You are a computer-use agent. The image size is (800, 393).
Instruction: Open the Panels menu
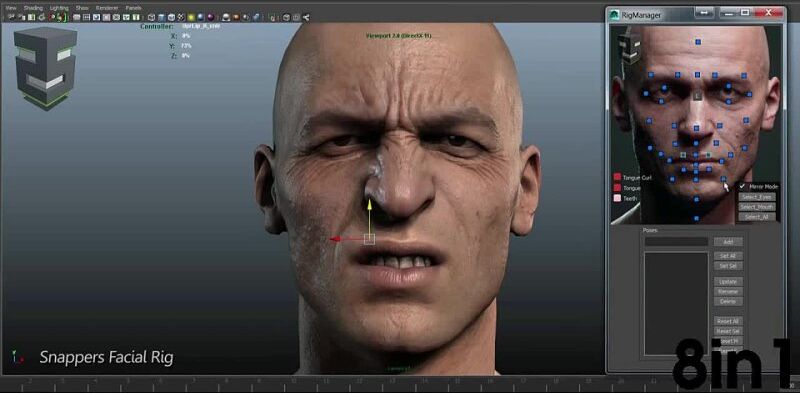pyautogui.click(x=134, y=8)
